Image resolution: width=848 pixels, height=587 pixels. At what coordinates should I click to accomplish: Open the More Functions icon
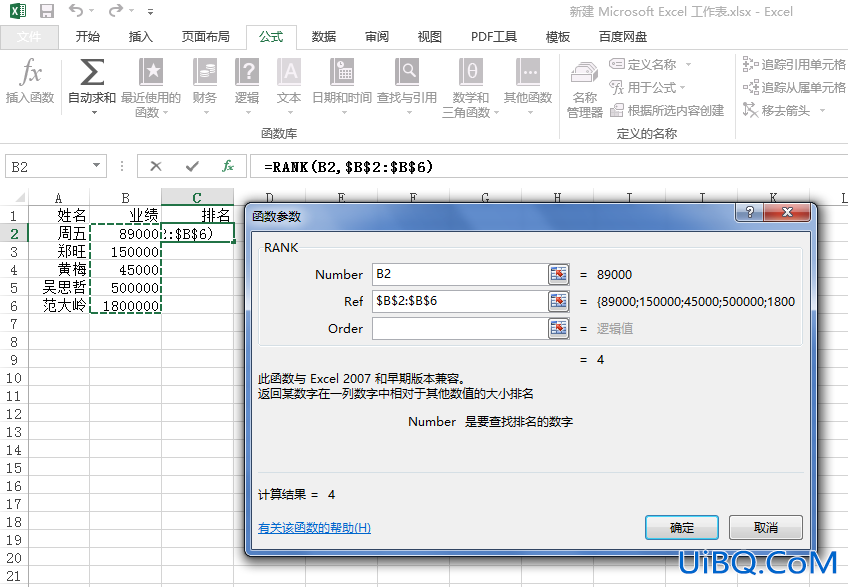coord(528,72)
